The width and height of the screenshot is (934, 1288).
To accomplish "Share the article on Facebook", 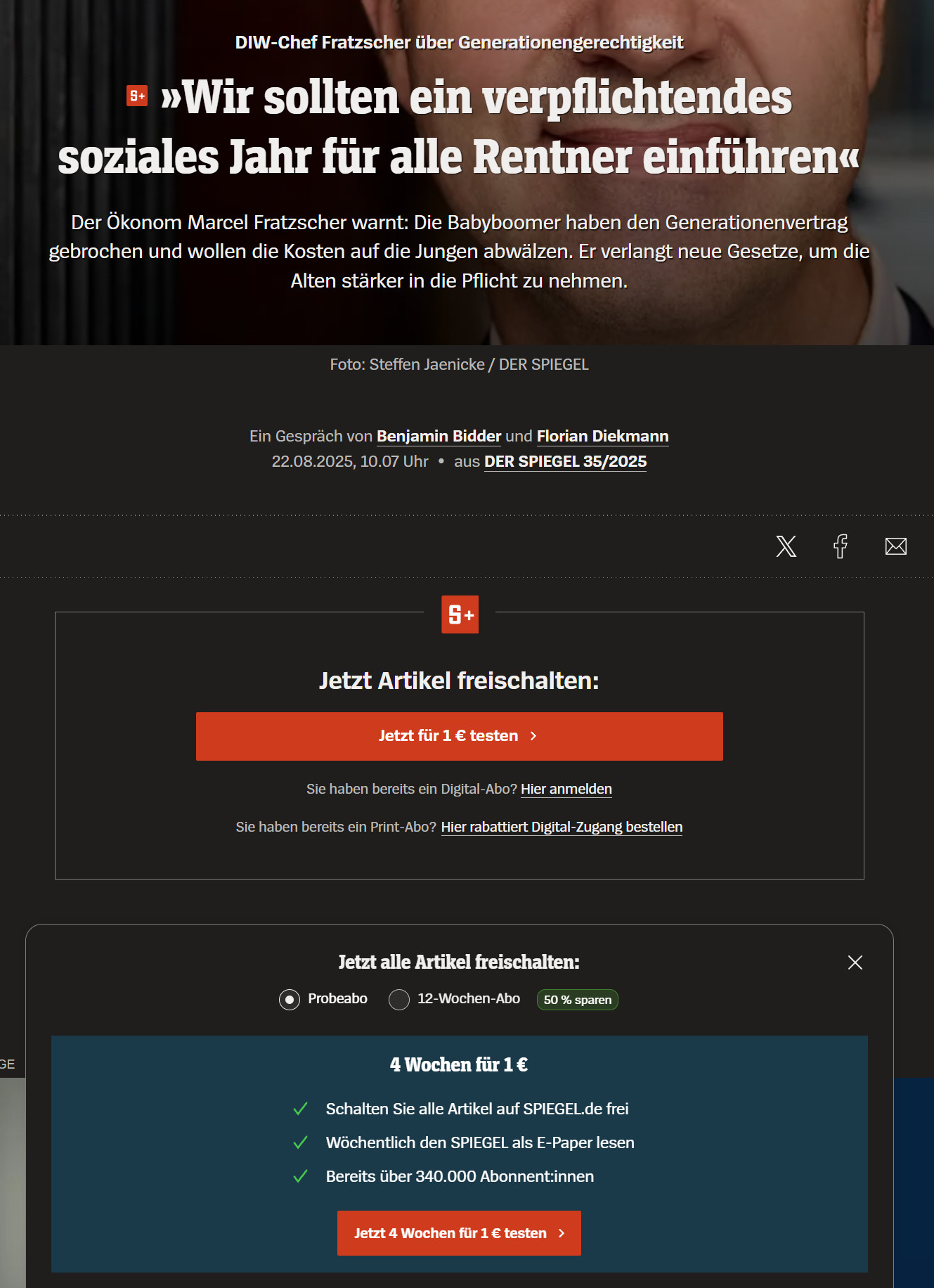I will [841, 546].
